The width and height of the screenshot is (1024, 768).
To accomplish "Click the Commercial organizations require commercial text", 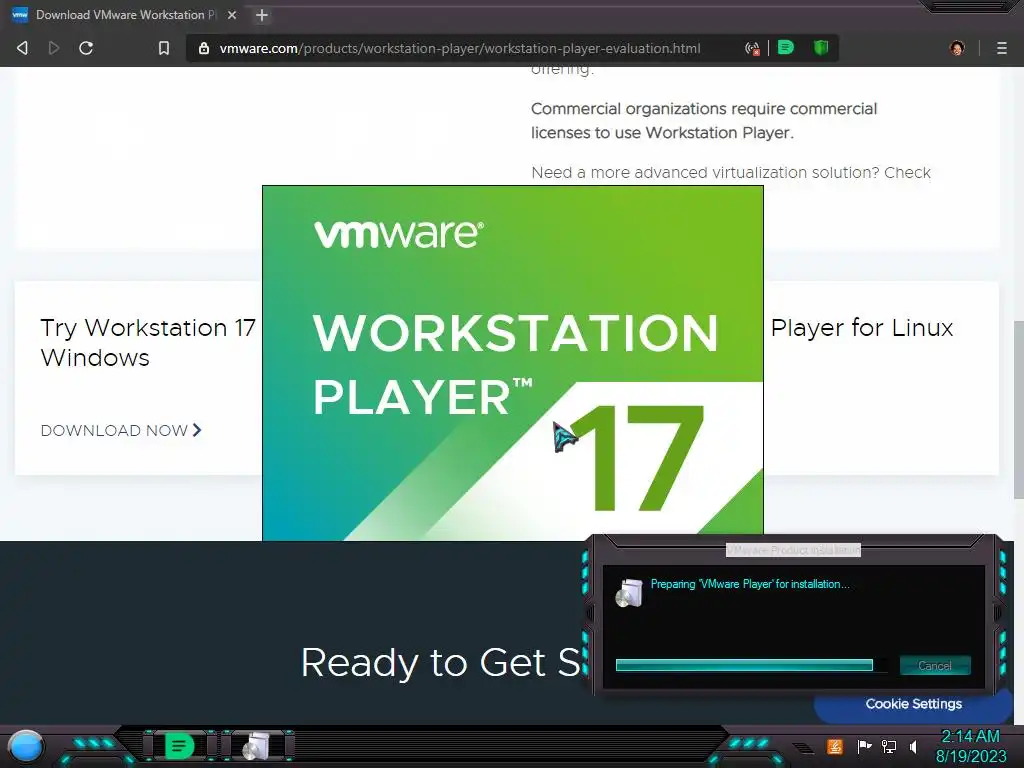I will click(x=704, y=120).
